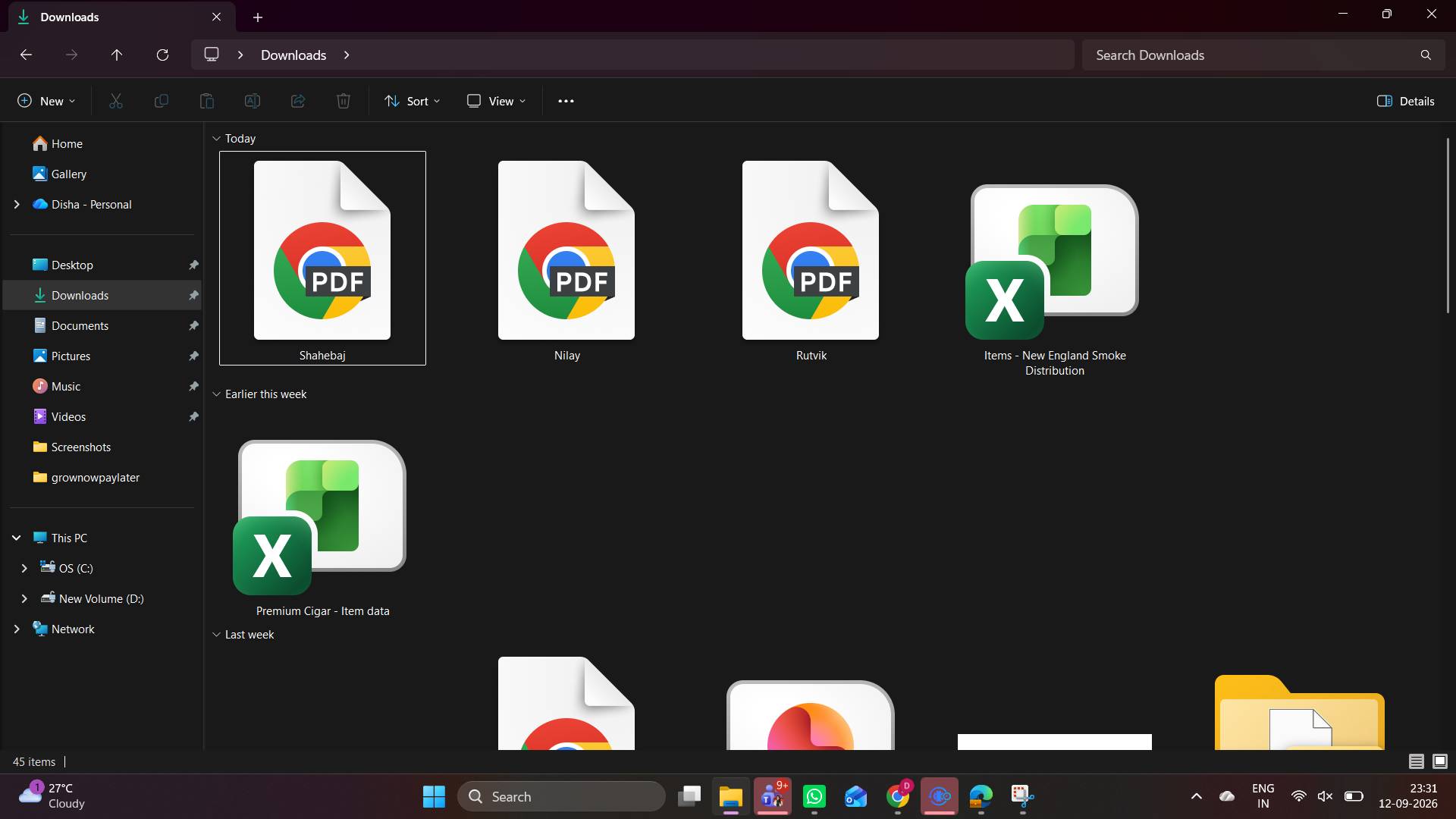Switch to details list view in status bar
The height and width of the screenshot is (819, 1456).
coord(1416,761)
